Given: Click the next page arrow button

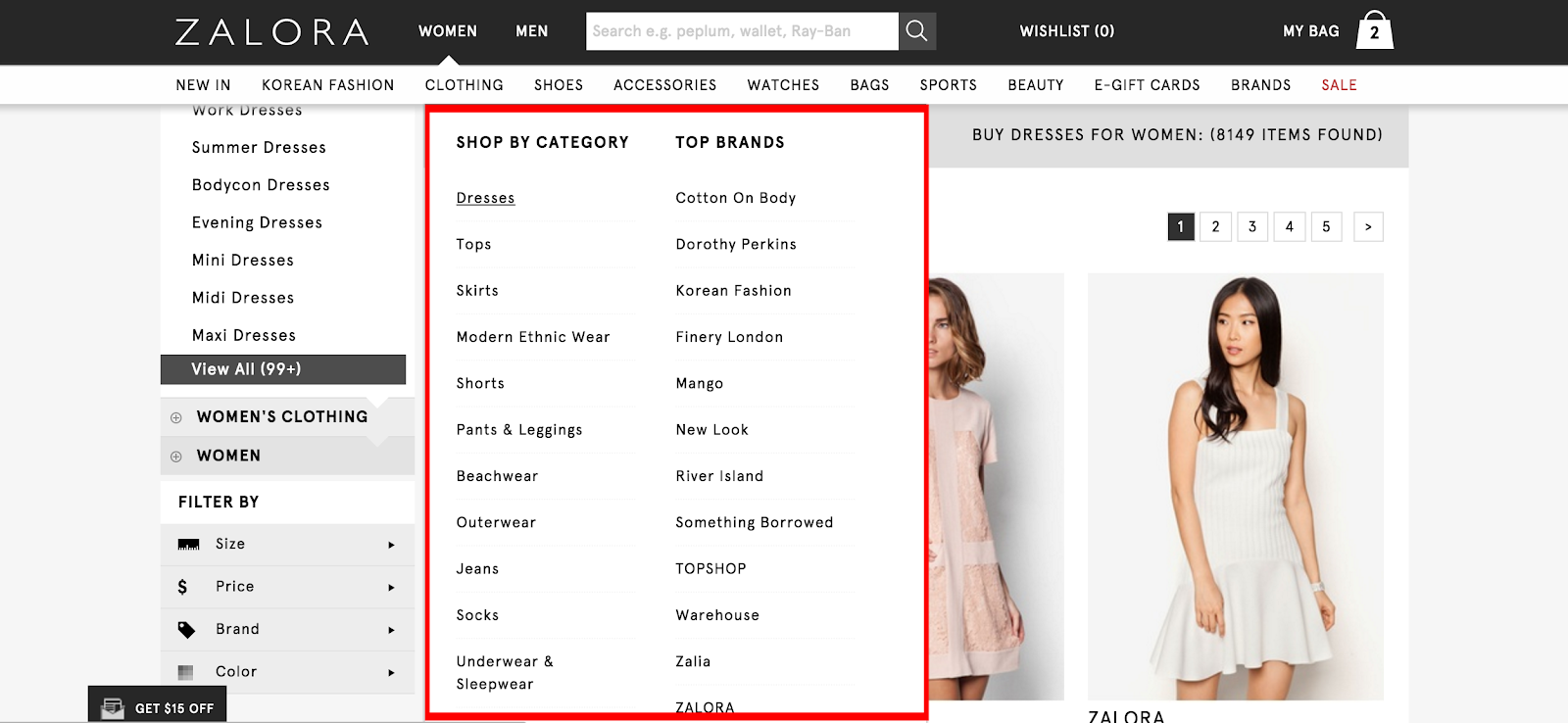Looking at the screenshot, I should click(1368, 227).
